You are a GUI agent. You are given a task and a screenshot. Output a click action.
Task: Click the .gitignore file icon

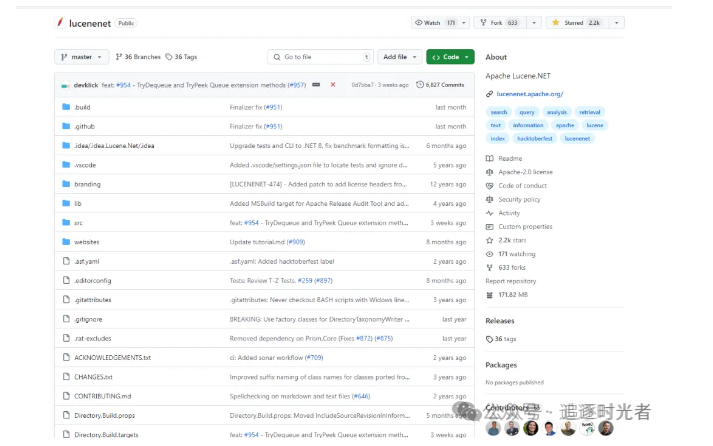tap(66, 319)
